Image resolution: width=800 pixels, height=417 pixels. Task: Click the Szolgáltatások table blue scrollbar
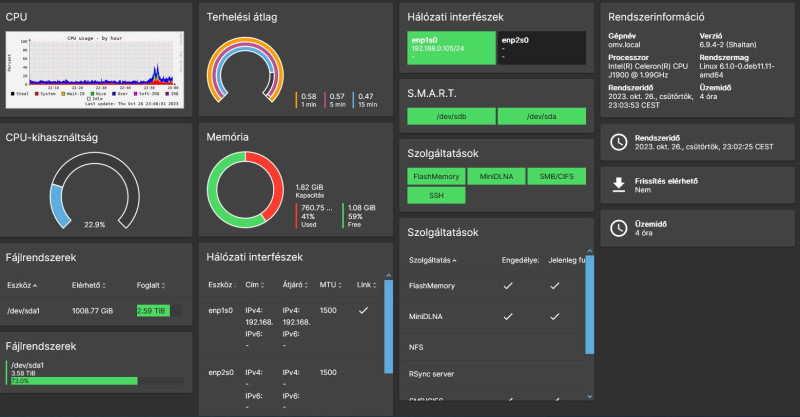pyautogui.click(x=590, y=305)
